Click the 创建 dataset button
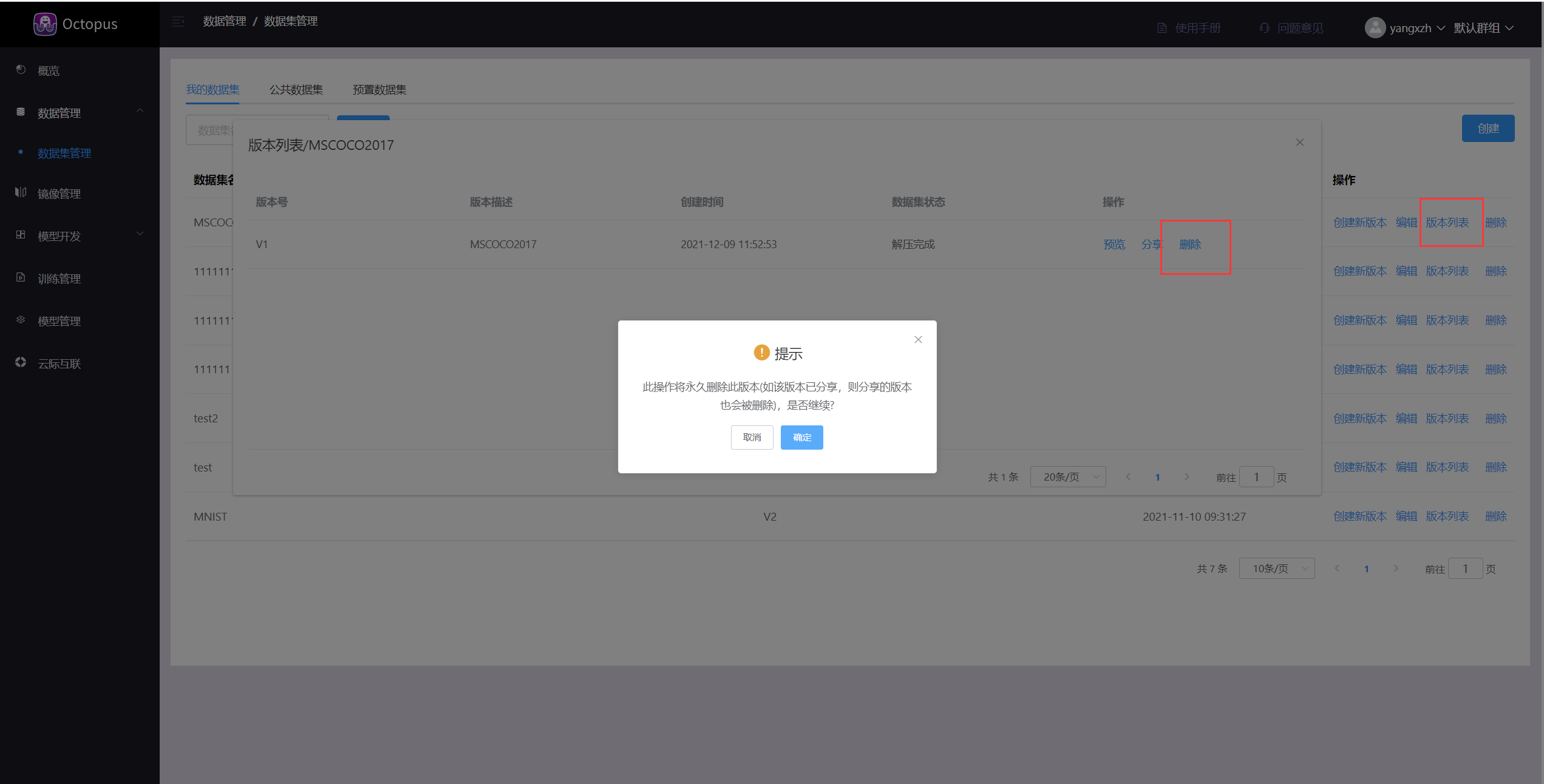 1488,129
